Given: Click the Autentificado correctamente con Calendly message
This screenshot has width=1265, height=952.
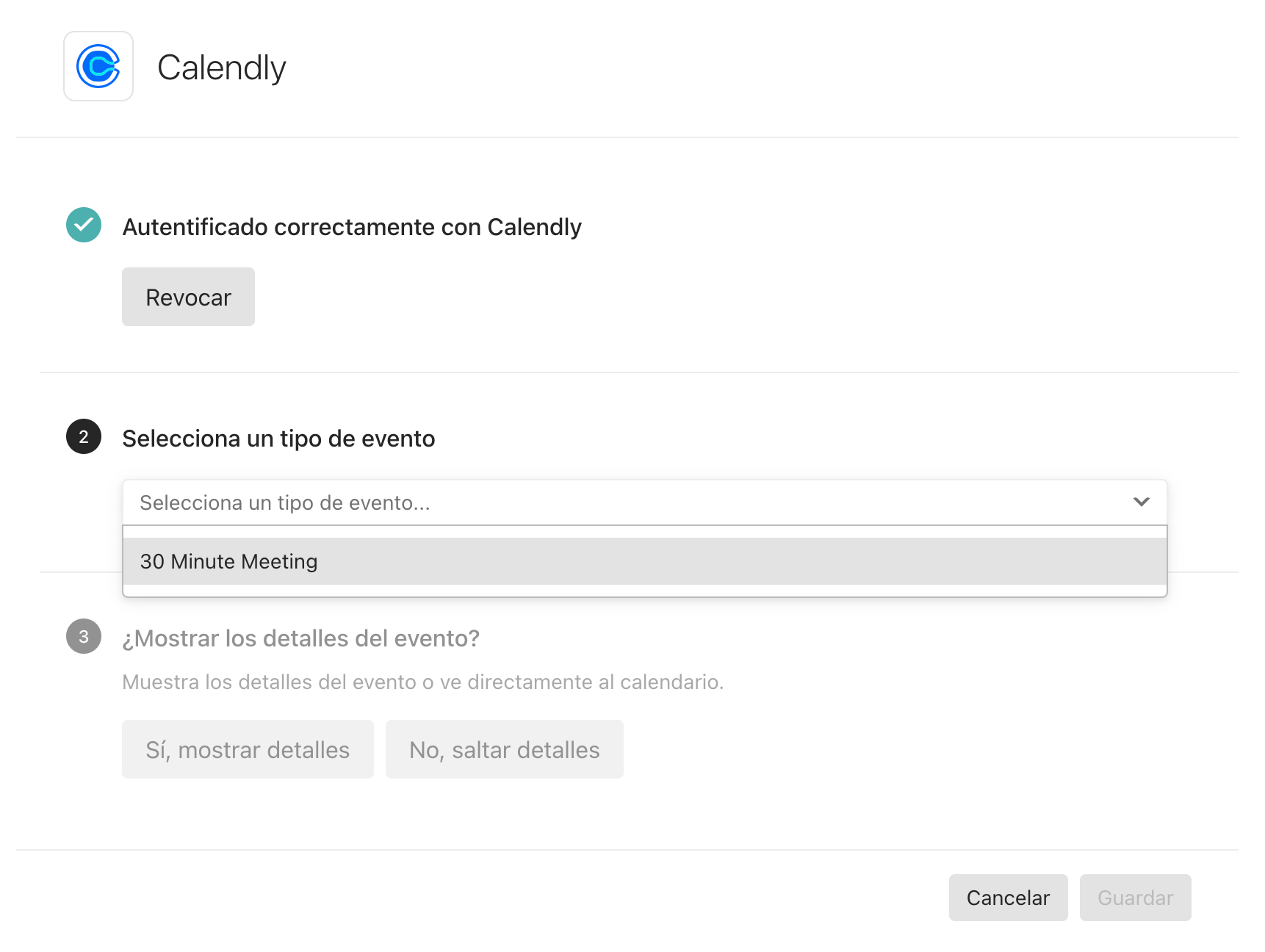Looking at the screenshot, I should (352, 227).
